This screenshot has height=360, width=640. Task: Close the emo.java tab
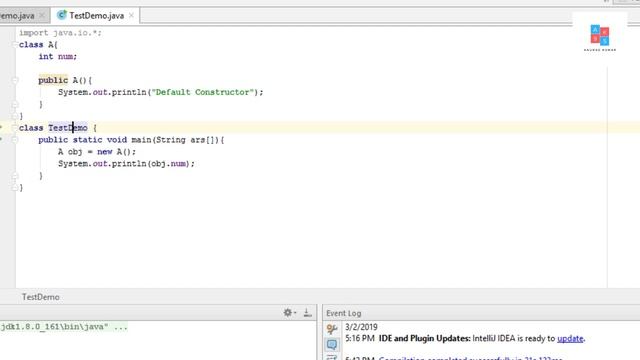click(x=42, y=16)
